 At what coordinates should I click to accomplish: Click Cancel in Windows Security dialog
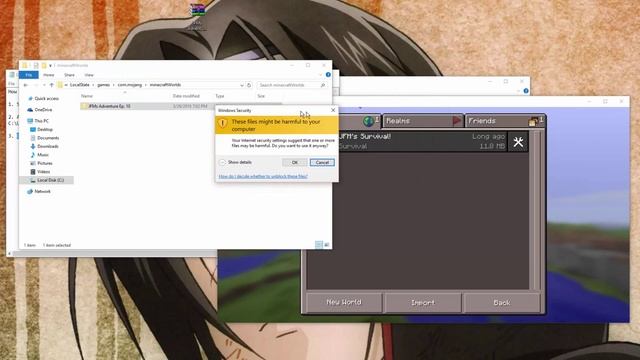(322, 162)
